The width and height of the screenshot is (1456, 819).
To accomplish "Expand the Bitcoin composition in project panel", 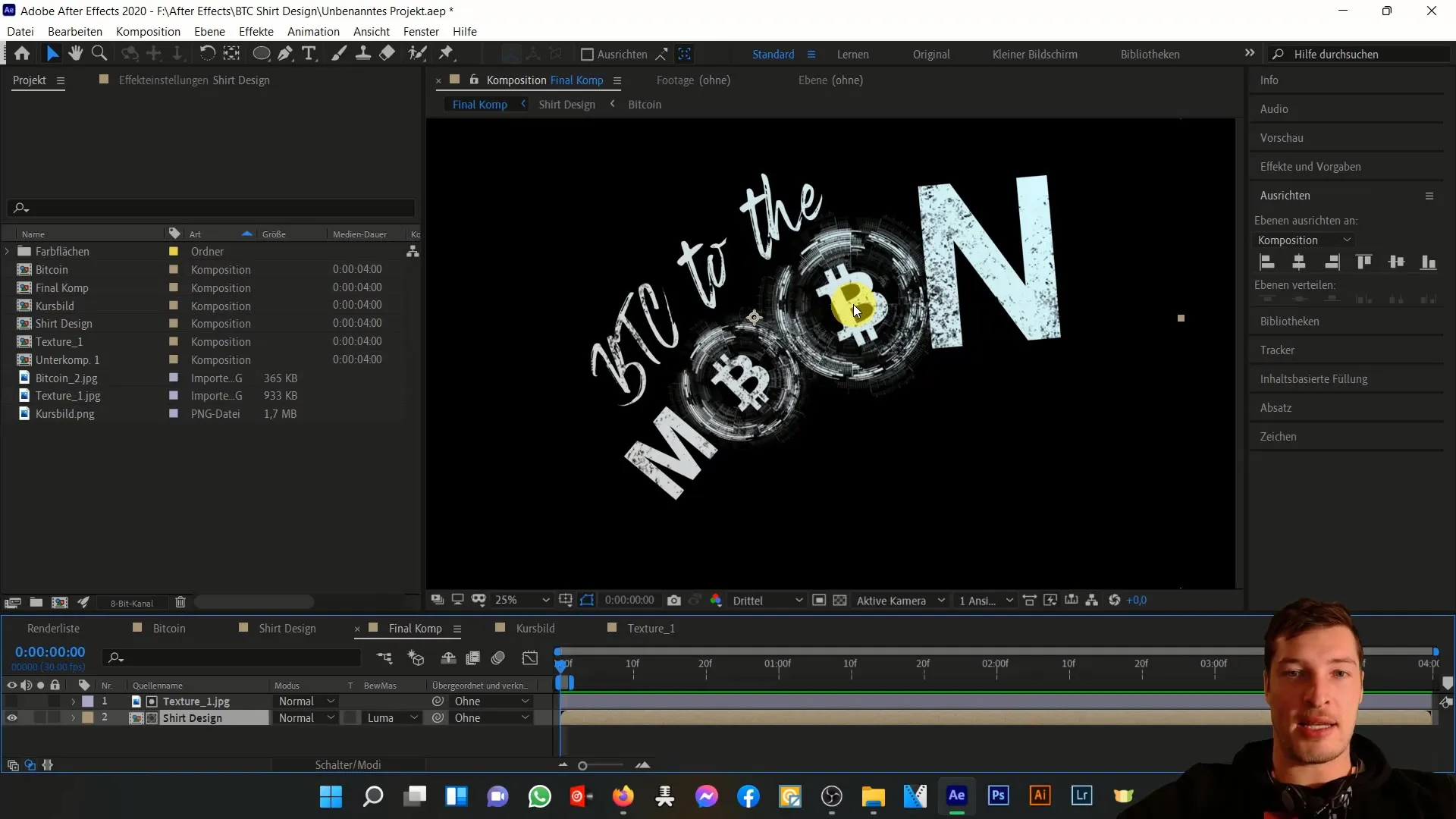I will pos(9,270).
